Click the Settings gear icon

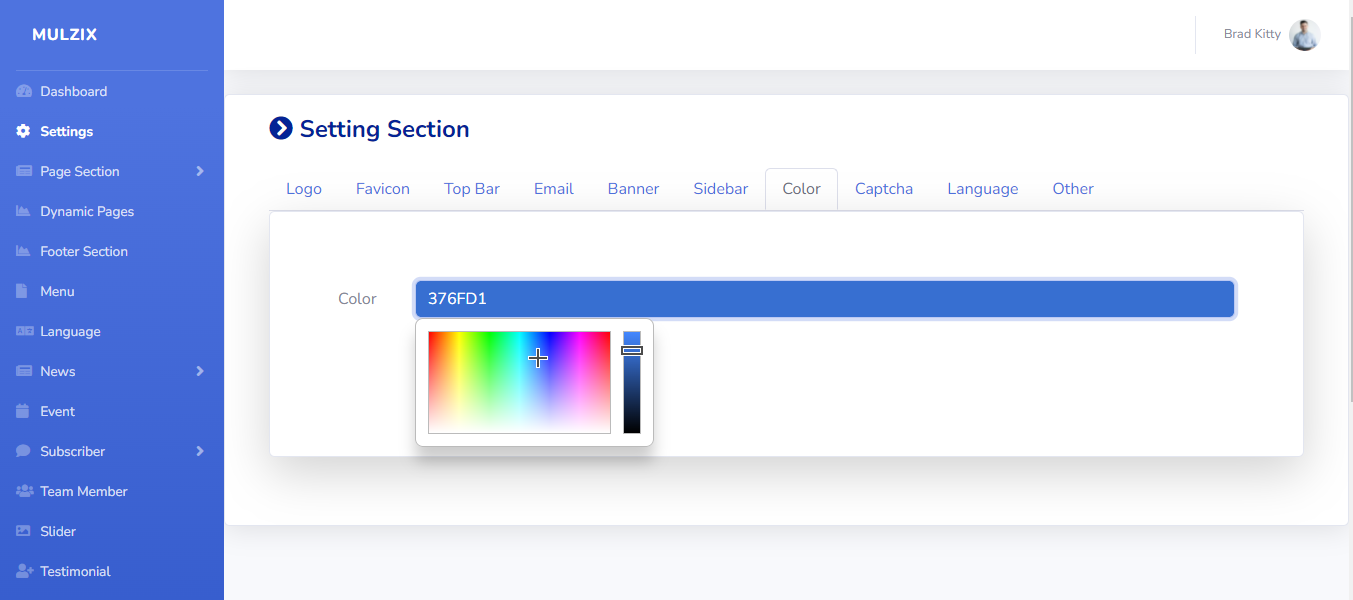pyautogui.click(x=24, y=132)
